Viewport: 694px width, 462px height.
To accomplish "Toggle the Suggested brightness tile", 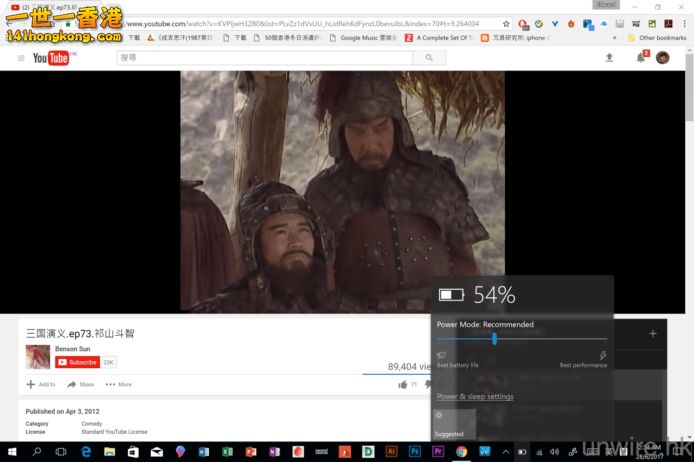I will [454, 424].
